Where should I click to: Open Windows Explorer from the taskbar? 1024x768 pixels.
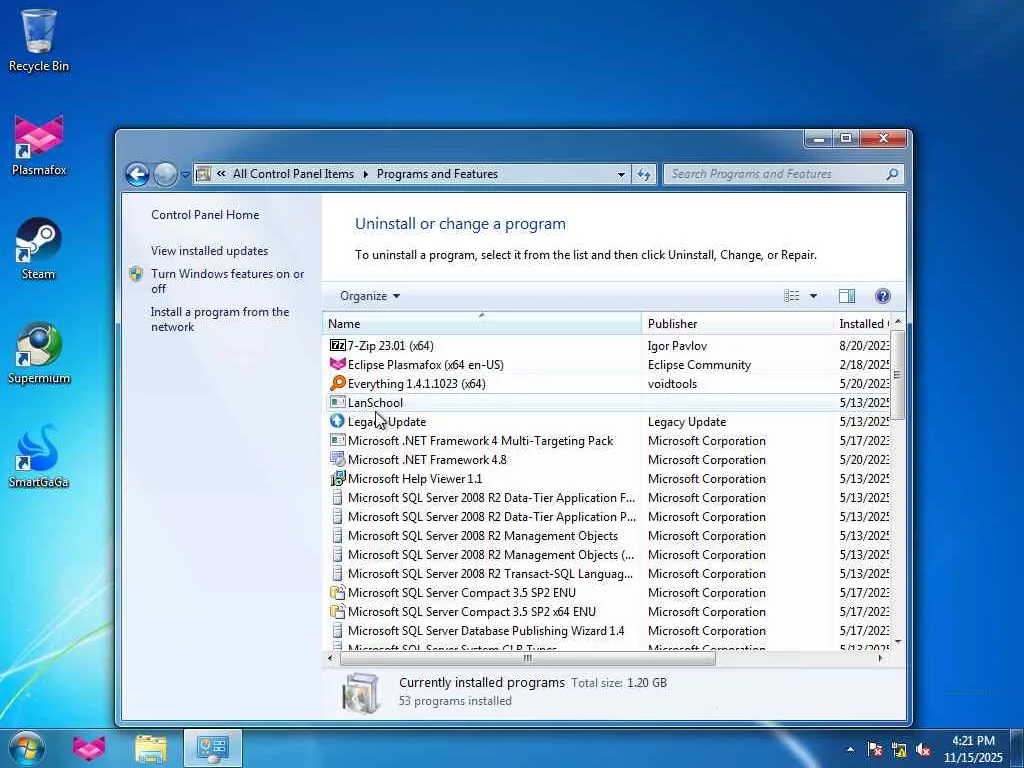[151, 748]
